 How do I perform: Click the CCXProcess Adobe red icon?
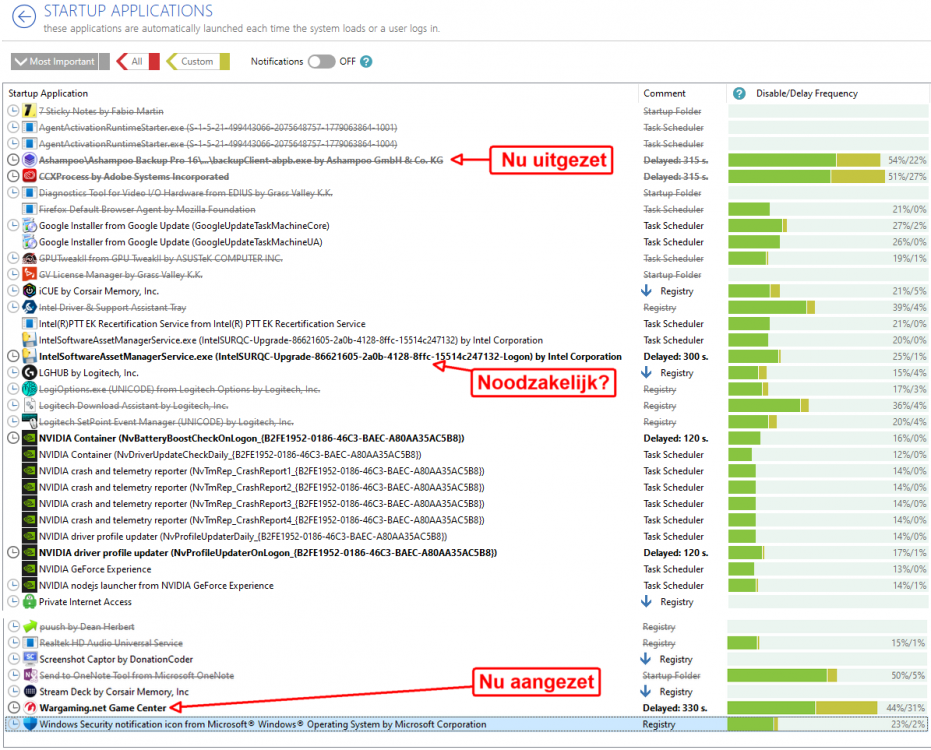[x=29, y=176]
